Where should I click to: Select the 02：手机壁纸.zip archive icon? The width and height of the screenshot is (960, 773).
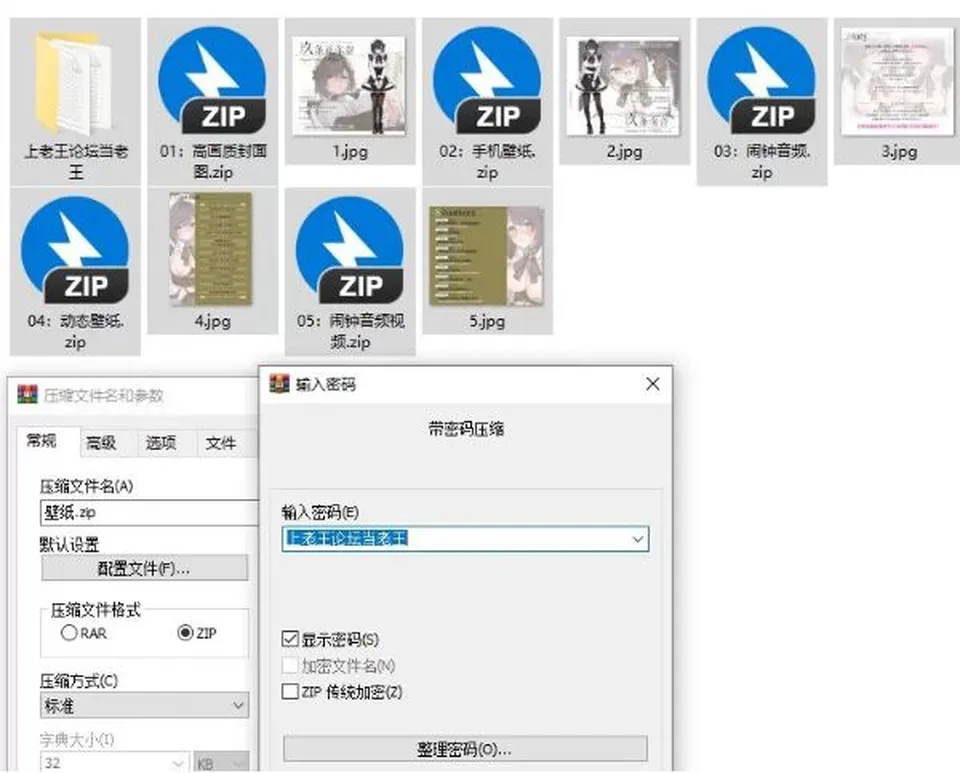pos(487,80)
